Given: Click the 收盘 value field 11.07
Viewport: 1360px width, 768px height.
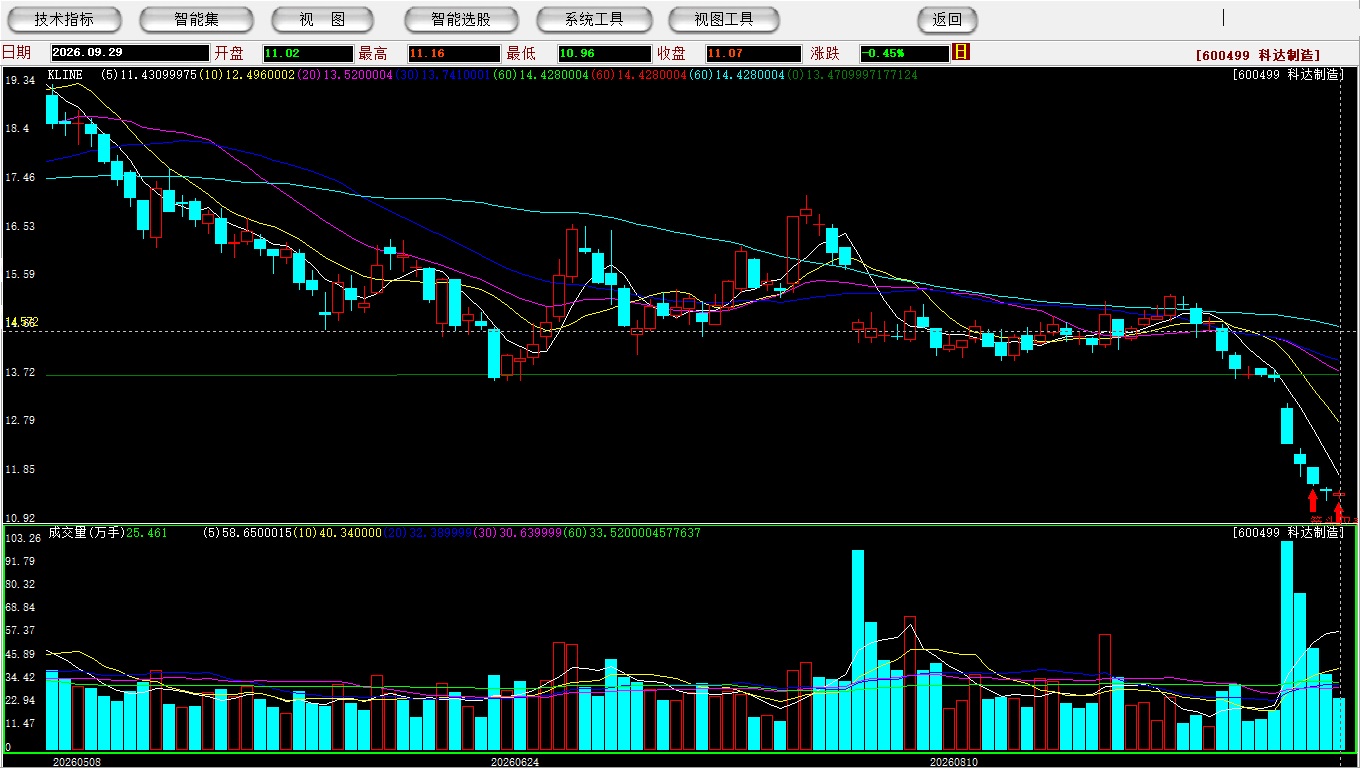Looking at the screenshot, I should (753, 53).
